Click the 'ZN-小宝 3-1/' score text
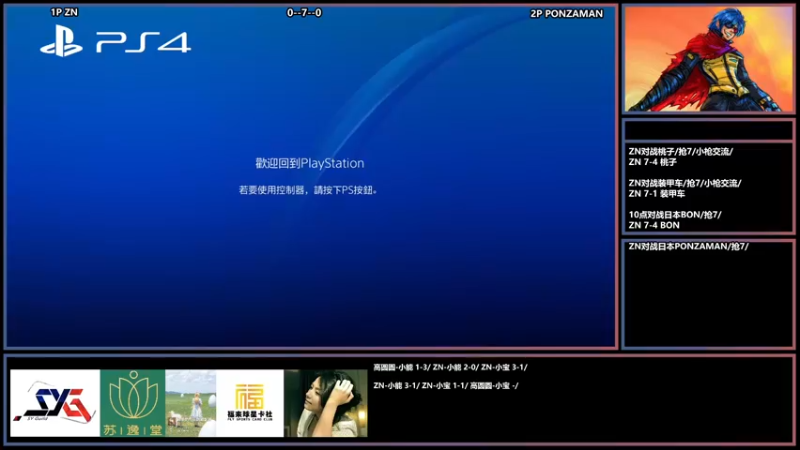 [504, 367]
